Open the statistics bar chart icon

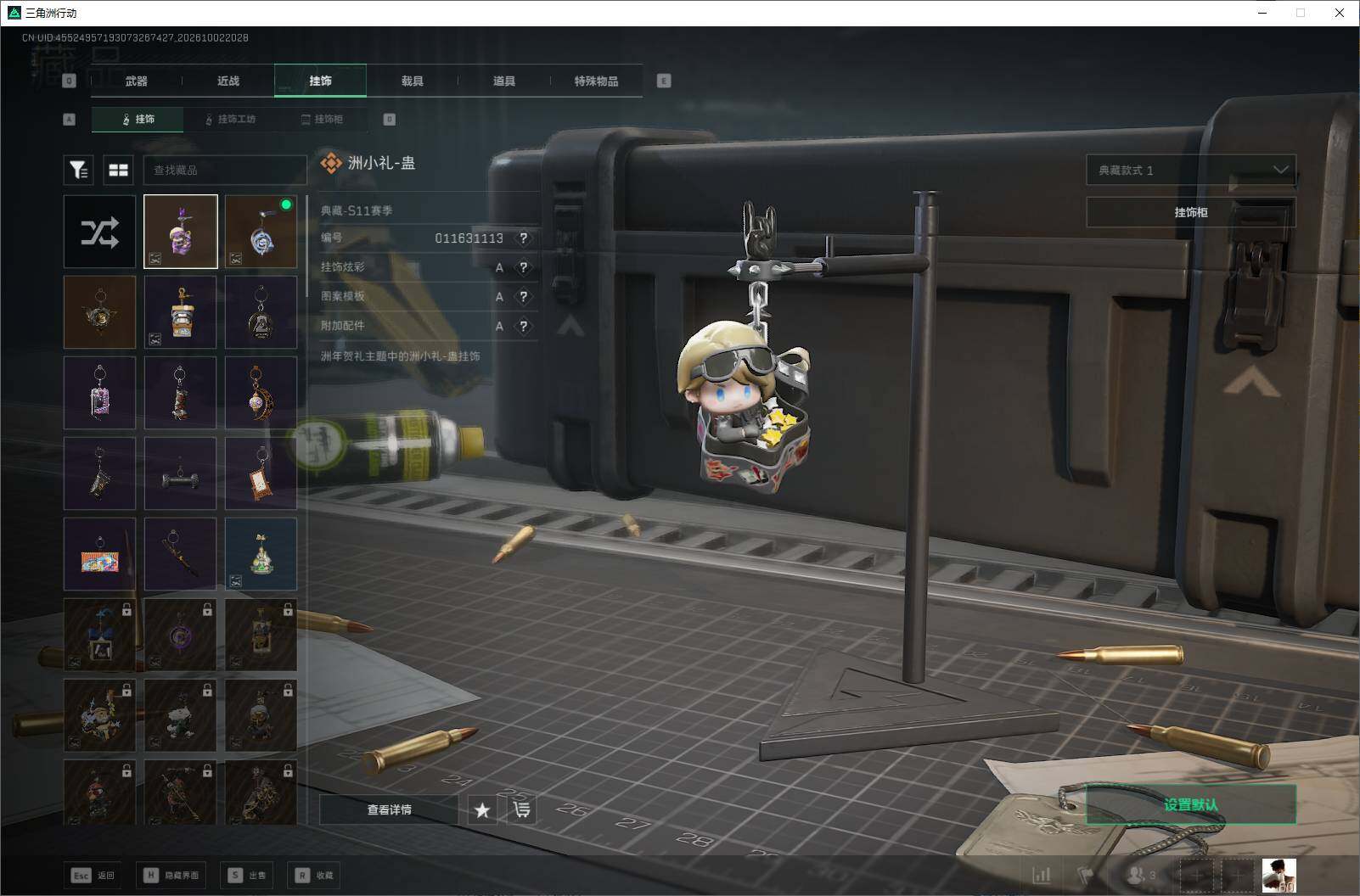click(1041, 875)
